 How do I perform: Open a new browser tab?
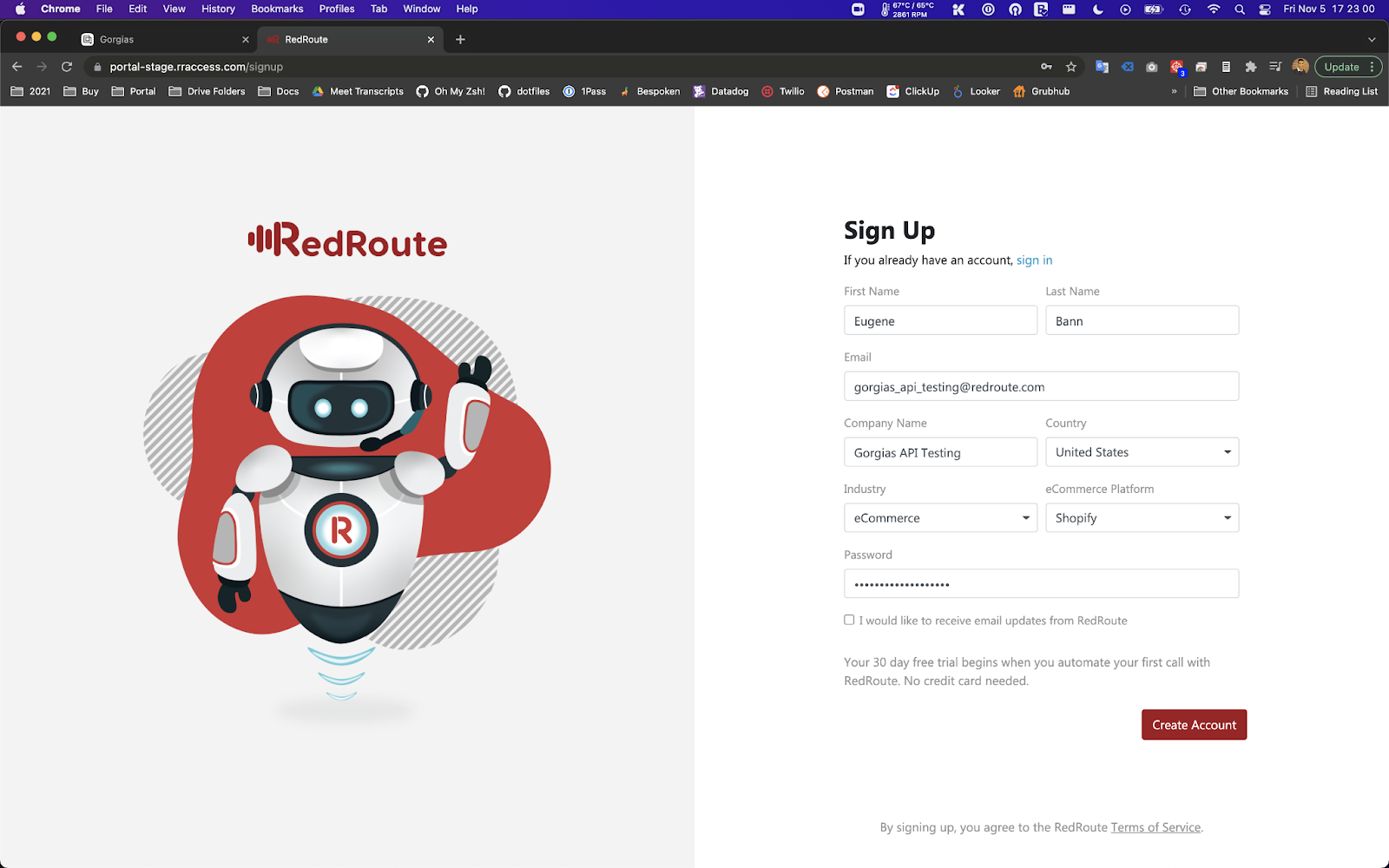click(x=460, y=39)
